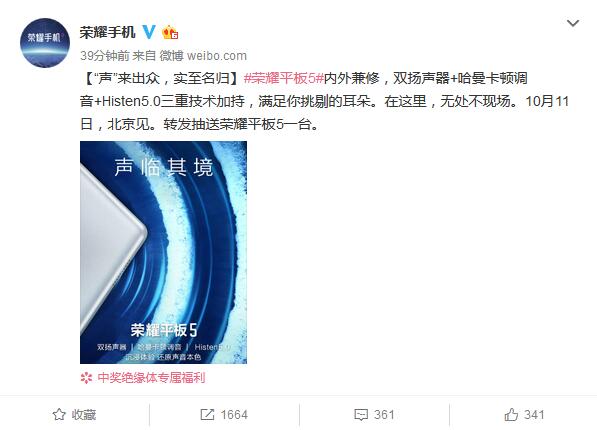Enlarge the 声临其境 poster image
597x430 pixels.
pos(163,253)
